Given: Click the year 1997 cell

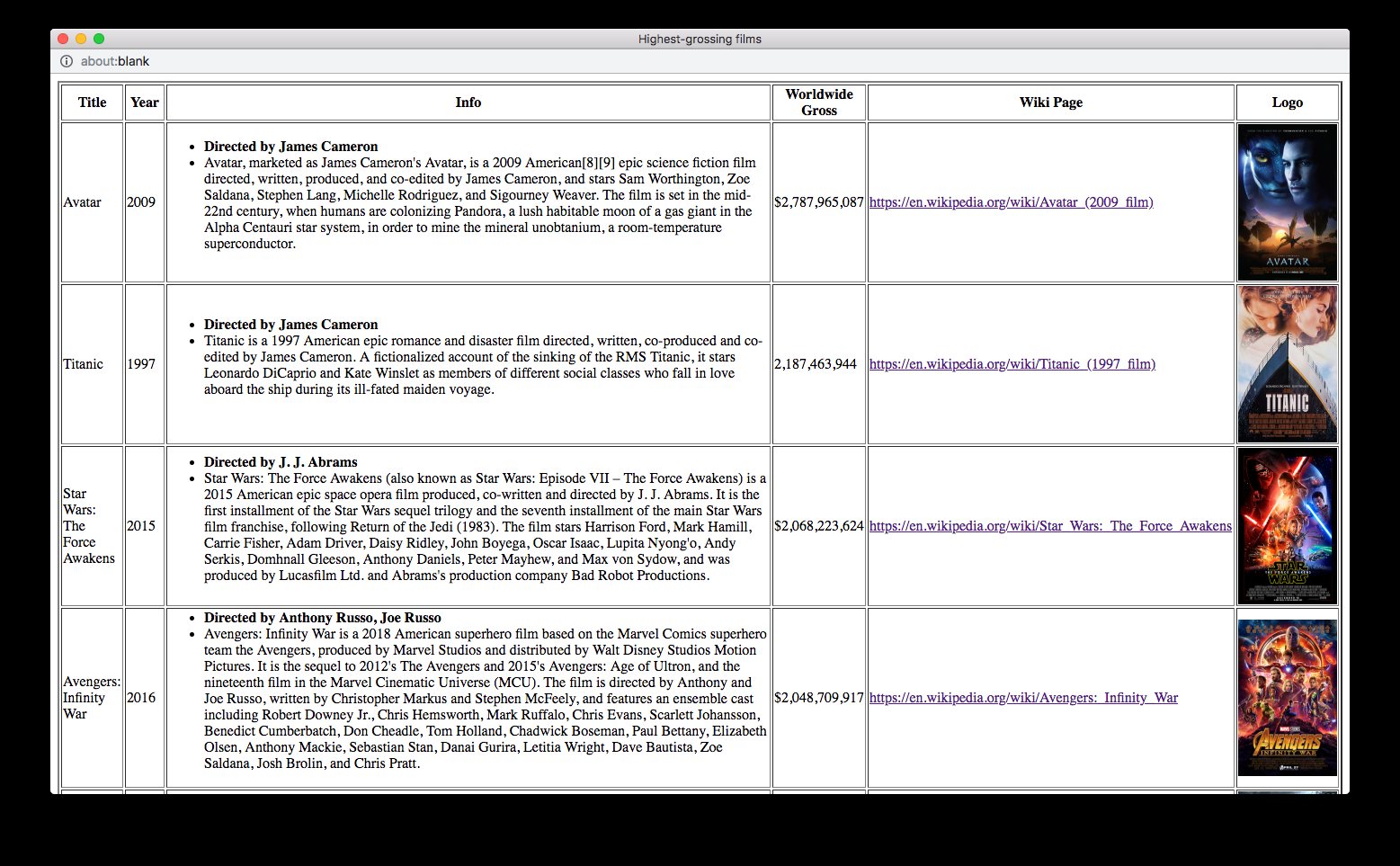Looking at the screenshot, I should [x=145, y=364].
